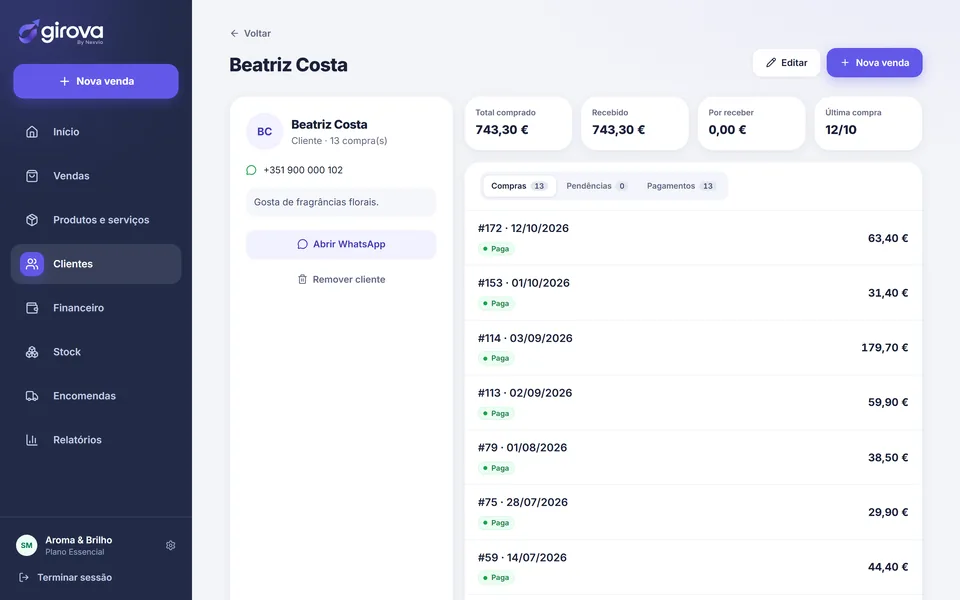This screenshot has height=600, width=960.
Task: Open purchase #114 from 03/09/2026
Action: [693, 348]
